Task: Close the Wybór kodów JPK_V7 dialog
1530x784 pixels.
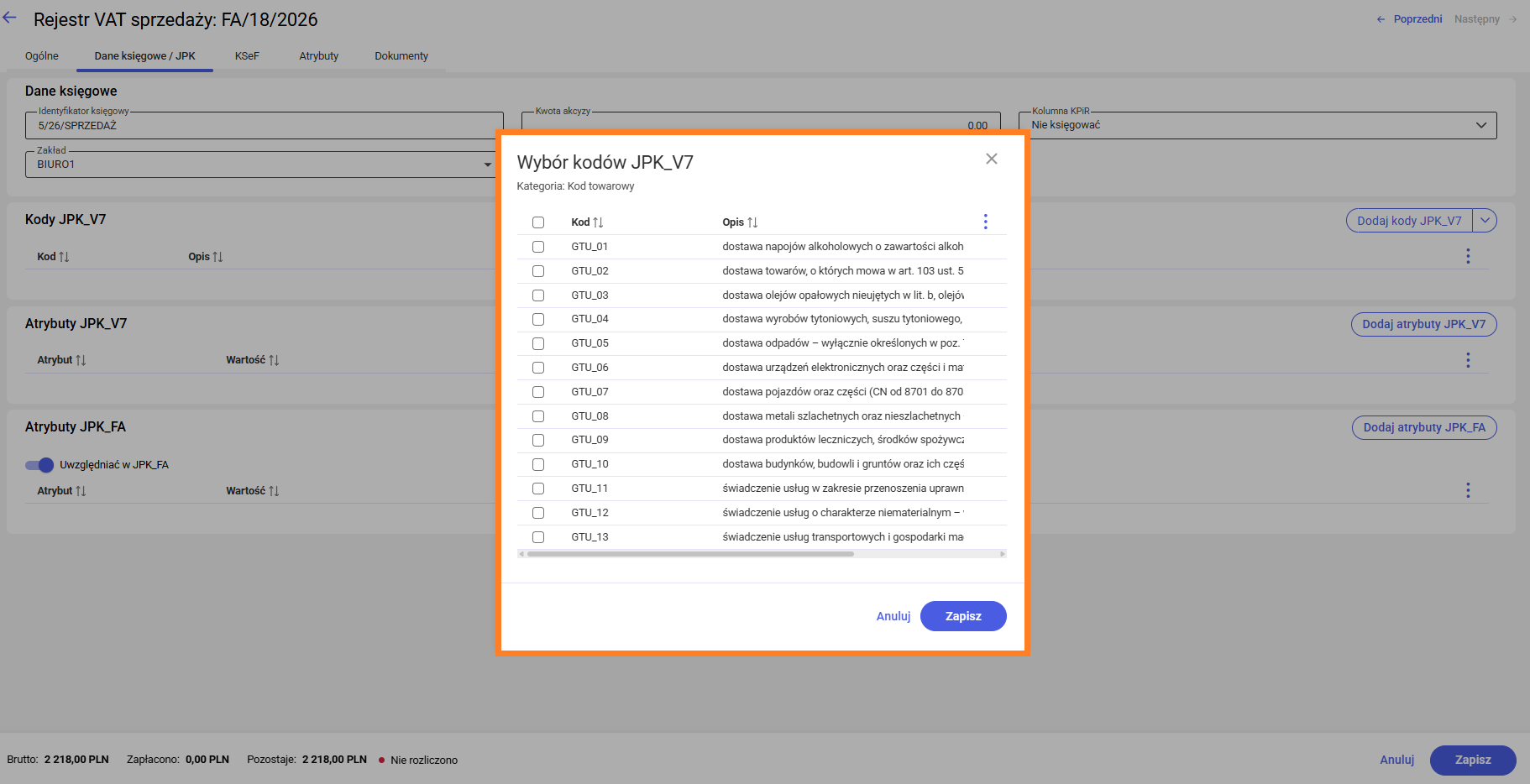Action: 991,159
